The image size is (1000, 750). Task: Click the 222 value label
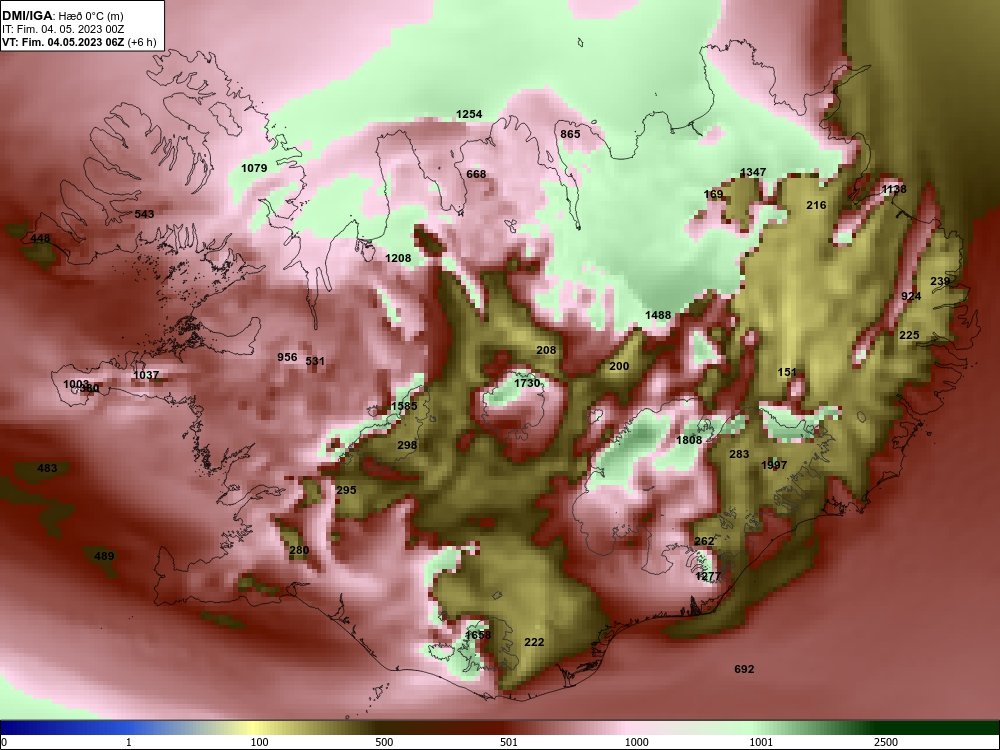(534, 642)
